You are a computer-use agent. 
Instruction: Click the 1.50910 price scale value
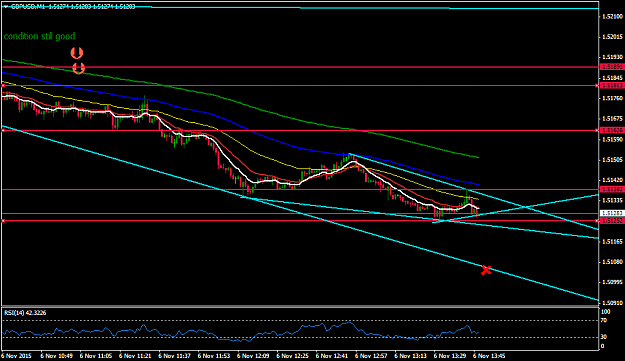[x=613, y=303]
